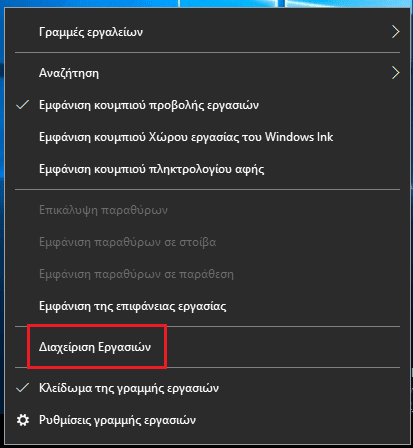Select Εμφάνιση της επιφάνειας εργασίας
Screen dimensions: 413x448
[x=207, y=306]
